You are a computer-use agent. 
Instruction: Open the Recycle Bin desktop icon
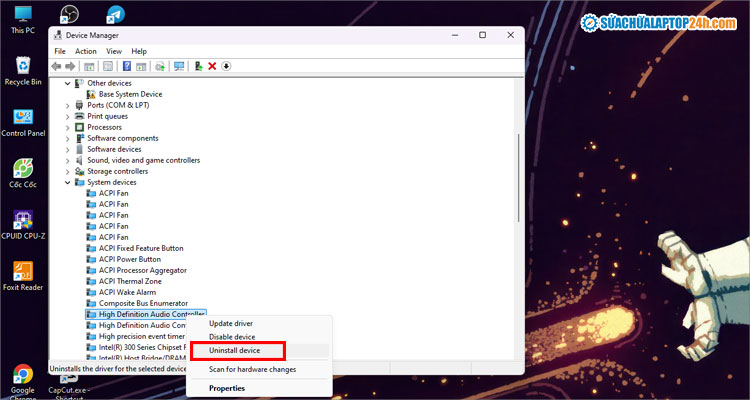coord(23,71)
